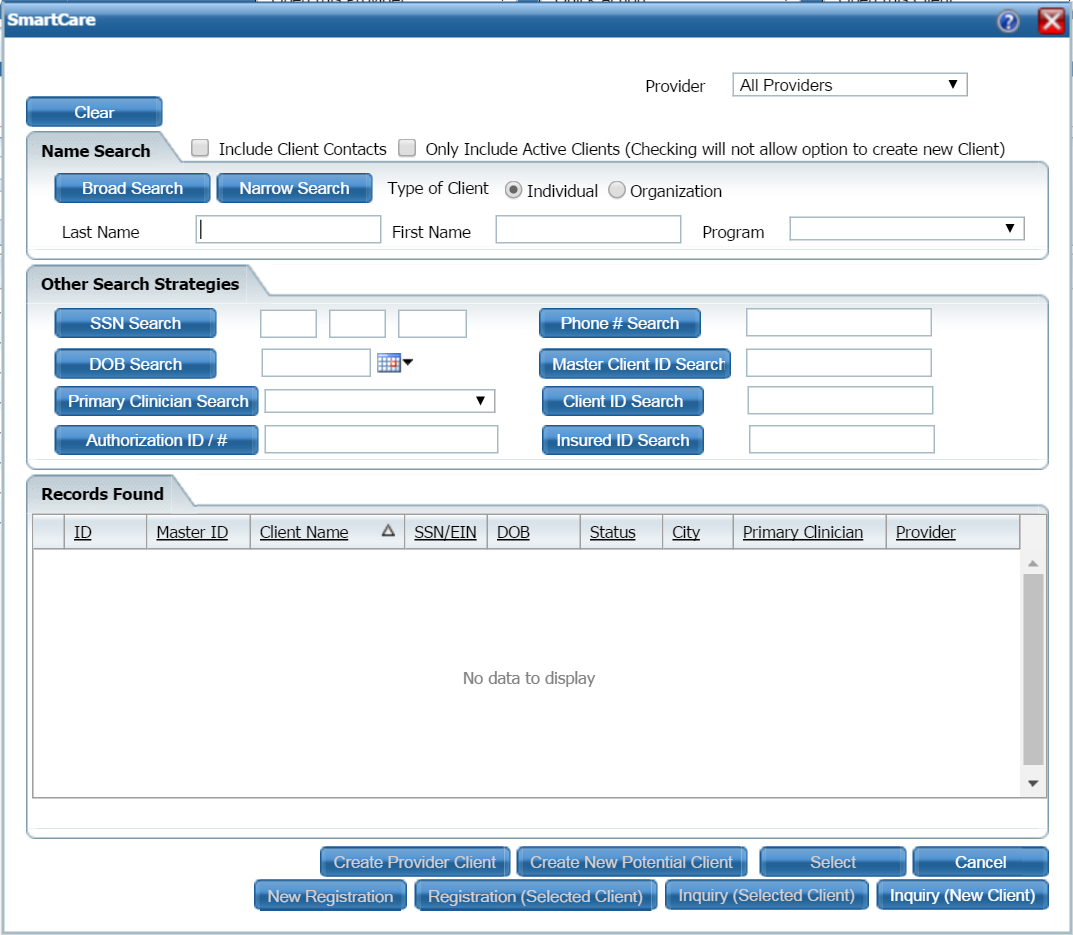The height and width of the screenshot is (935, 1073).
Task: Click the SSN Search button
Action: pos(135,323)
